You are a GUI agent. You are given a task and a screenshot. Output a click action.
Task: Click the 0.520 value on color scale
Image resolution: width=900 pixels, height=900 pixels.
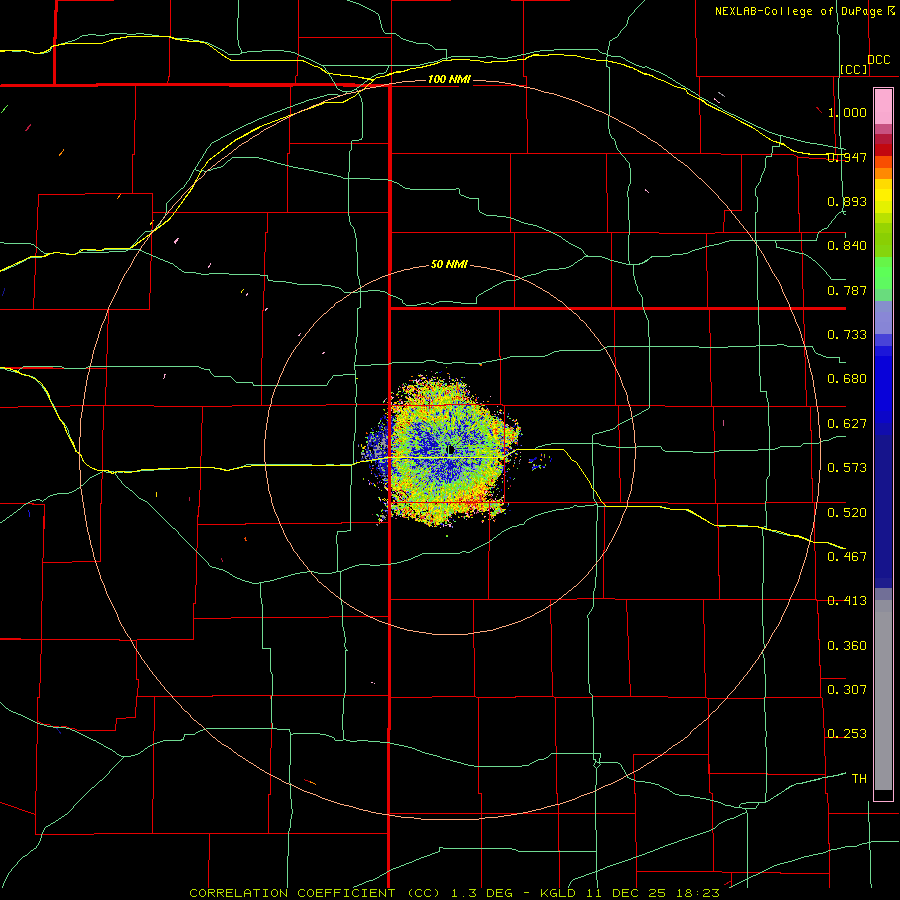[x=847, y=513]
